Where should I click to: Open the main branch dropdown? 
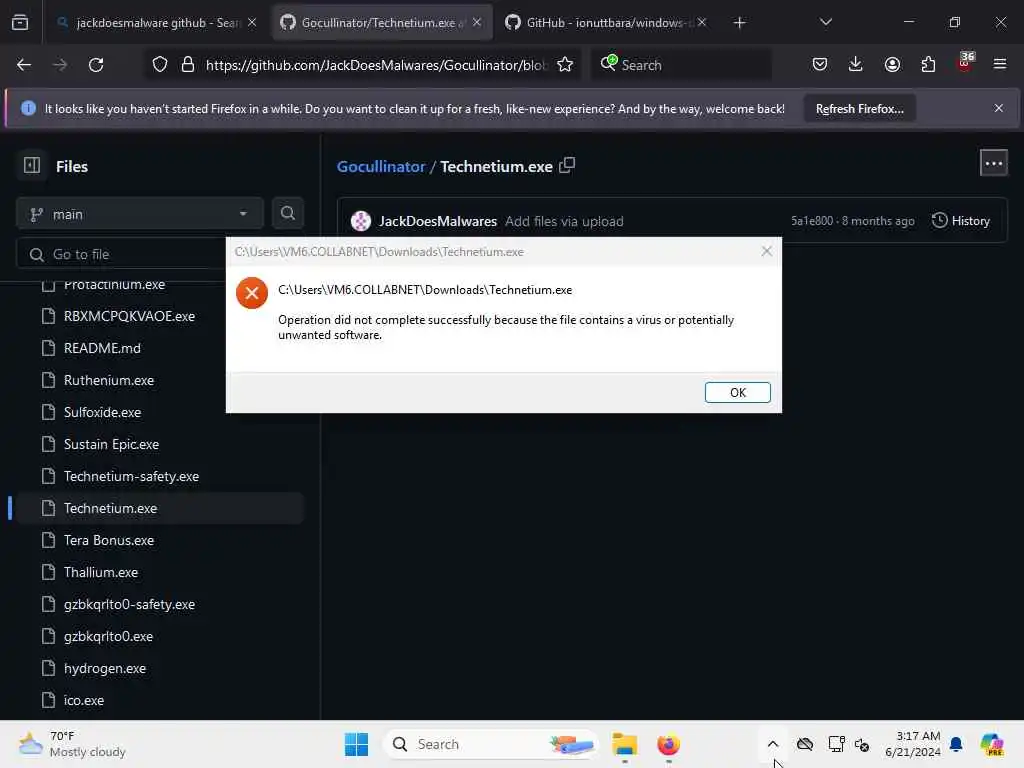coord(139,214)
